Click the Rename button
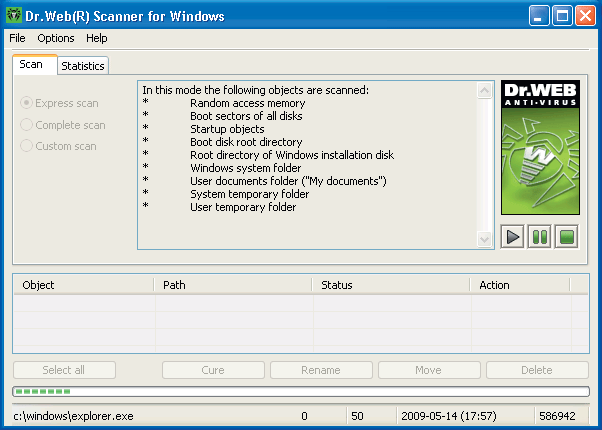Image resolution: width=602 pixels, height=430 pixels. 321,370
